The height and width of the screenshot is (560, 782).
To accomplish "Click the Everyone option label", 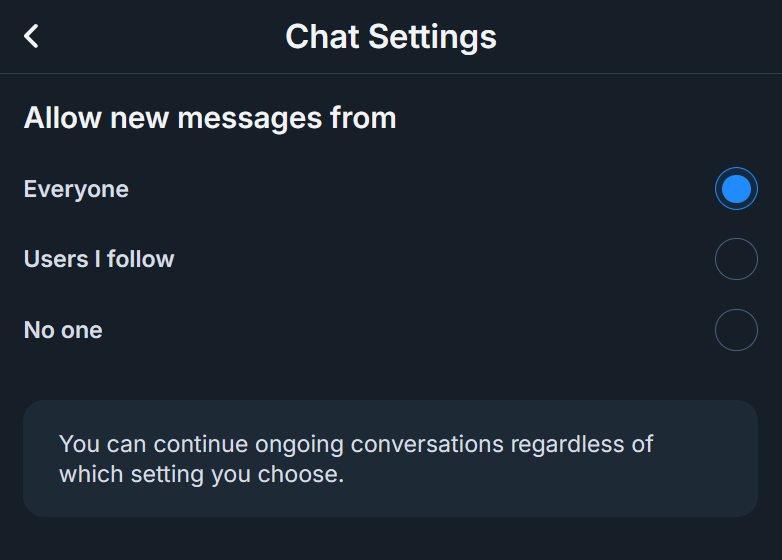I will (x=76, y=189).
